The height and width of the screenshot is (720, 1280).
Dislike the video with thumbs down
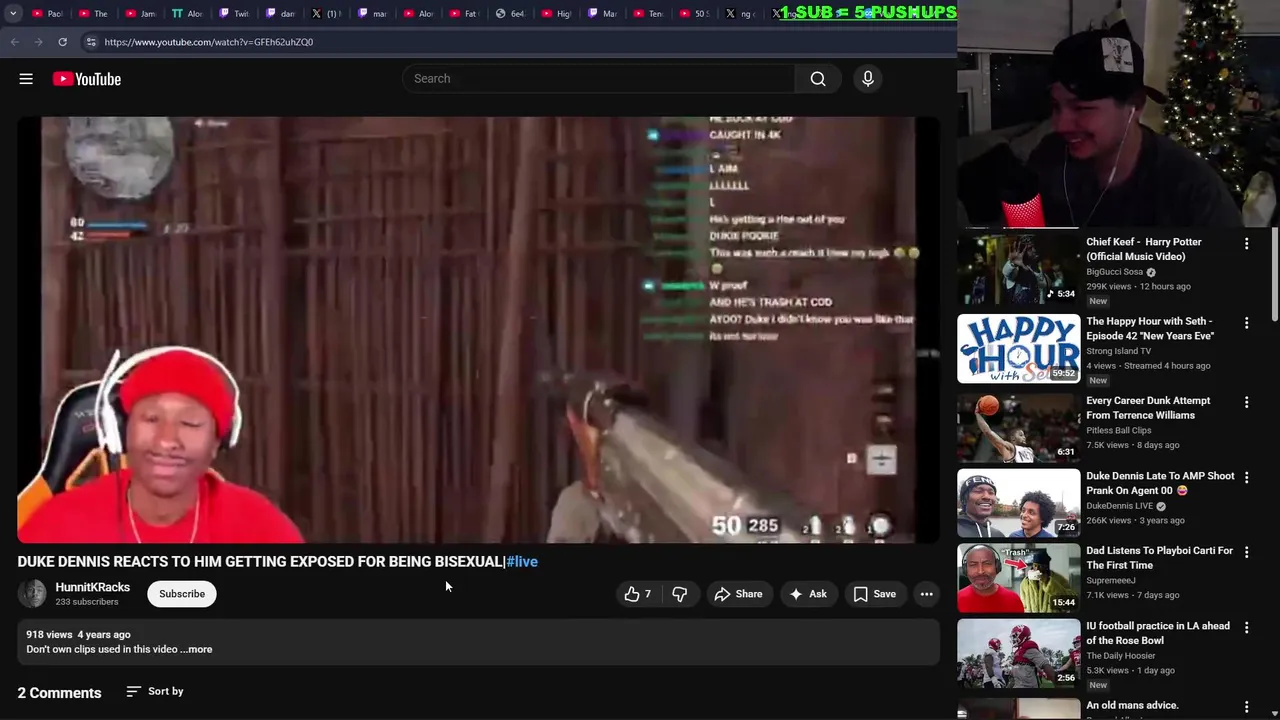click(680, 594)
